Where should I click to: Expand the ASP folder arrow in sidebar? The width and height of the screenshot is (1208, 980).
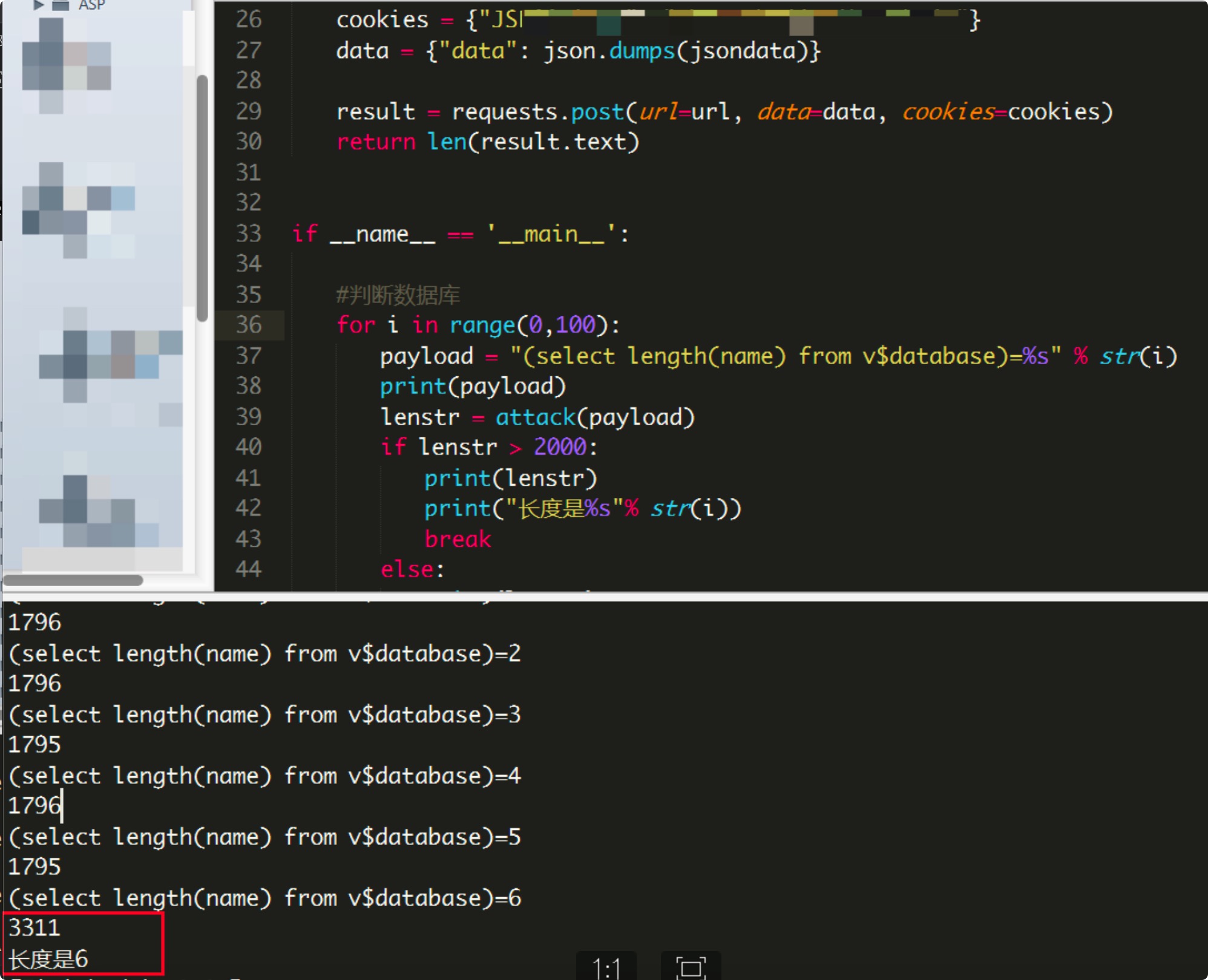pos(38,5)
